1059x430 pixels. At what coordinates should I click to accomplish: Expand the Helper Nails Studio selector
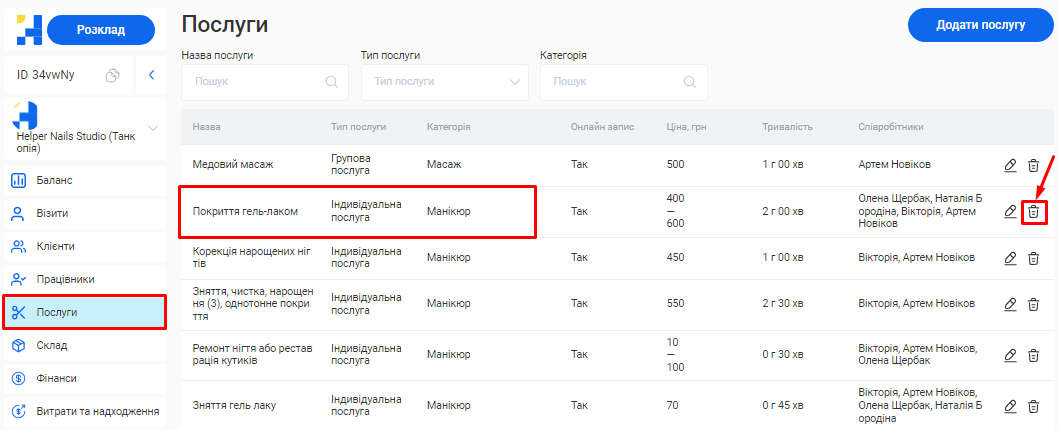153,128
